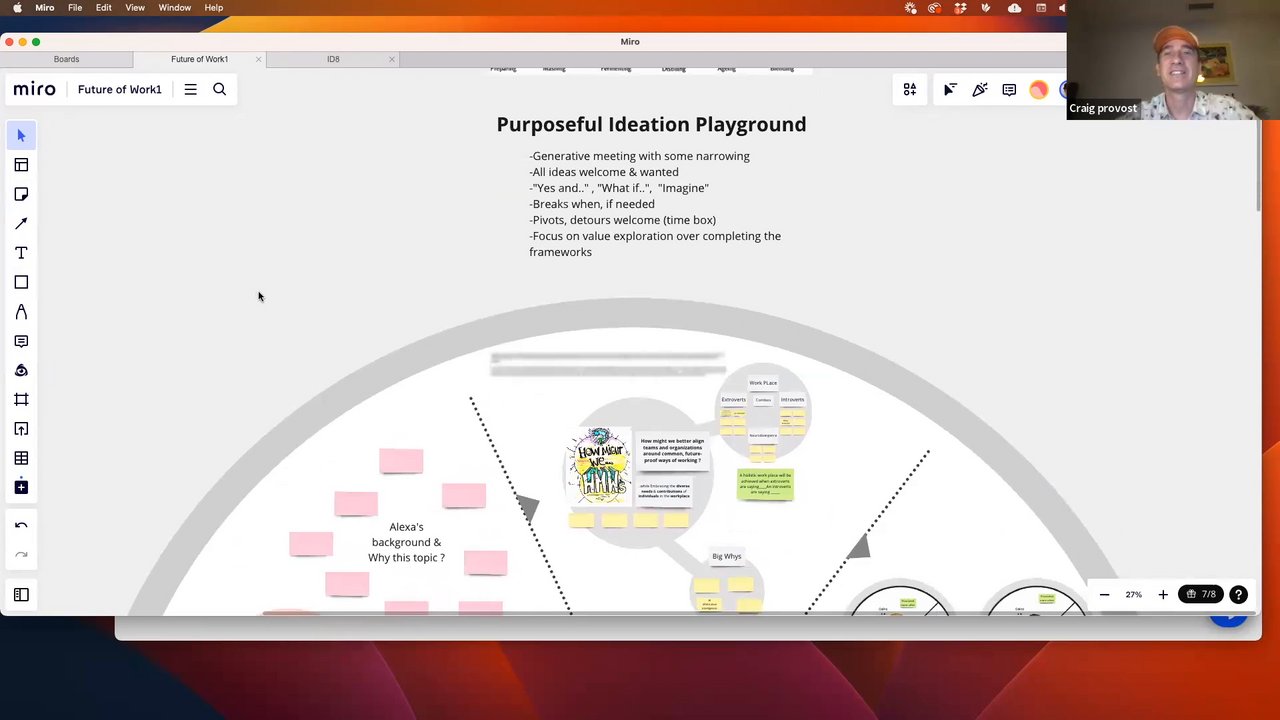The image size is (1280, 720).
Task: Select the Table grid tool
Action: (21, 458)
